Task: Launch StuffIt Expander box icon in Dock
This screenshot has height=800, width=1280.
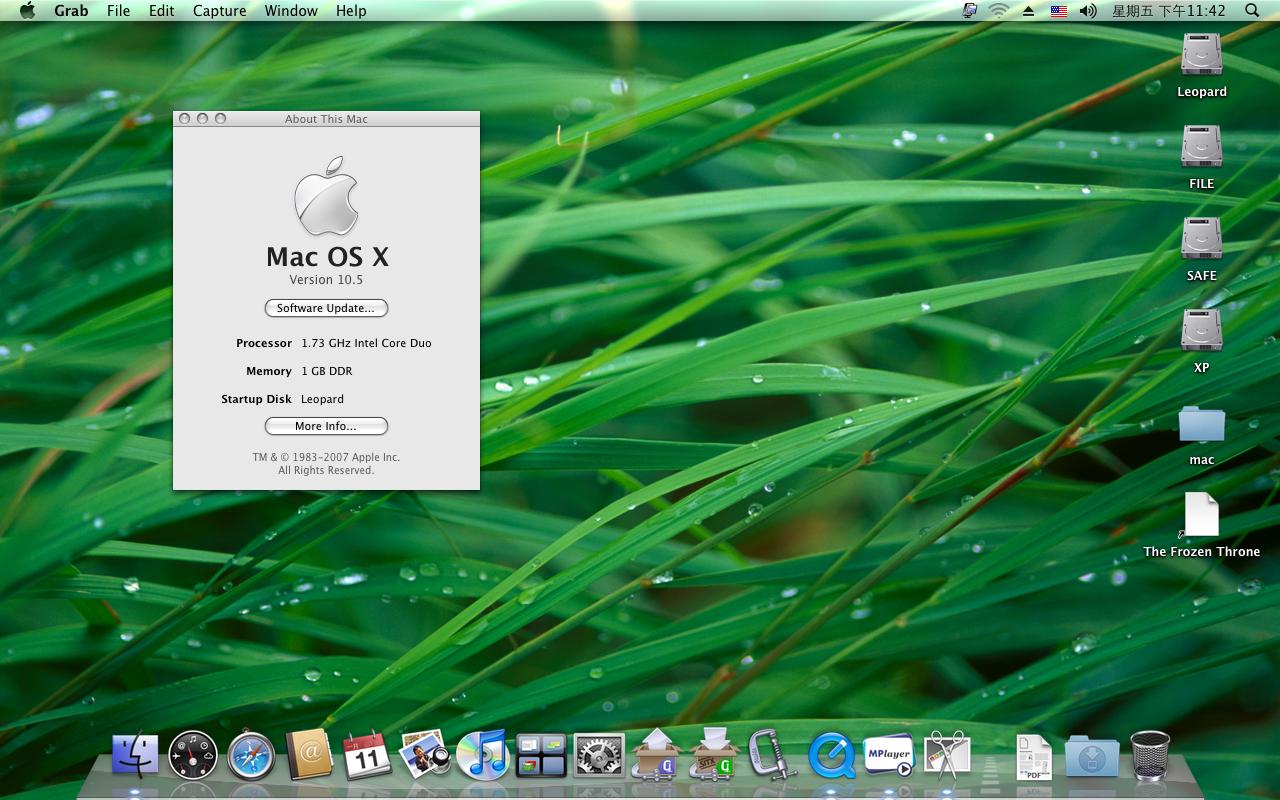Action: point(657,755)
